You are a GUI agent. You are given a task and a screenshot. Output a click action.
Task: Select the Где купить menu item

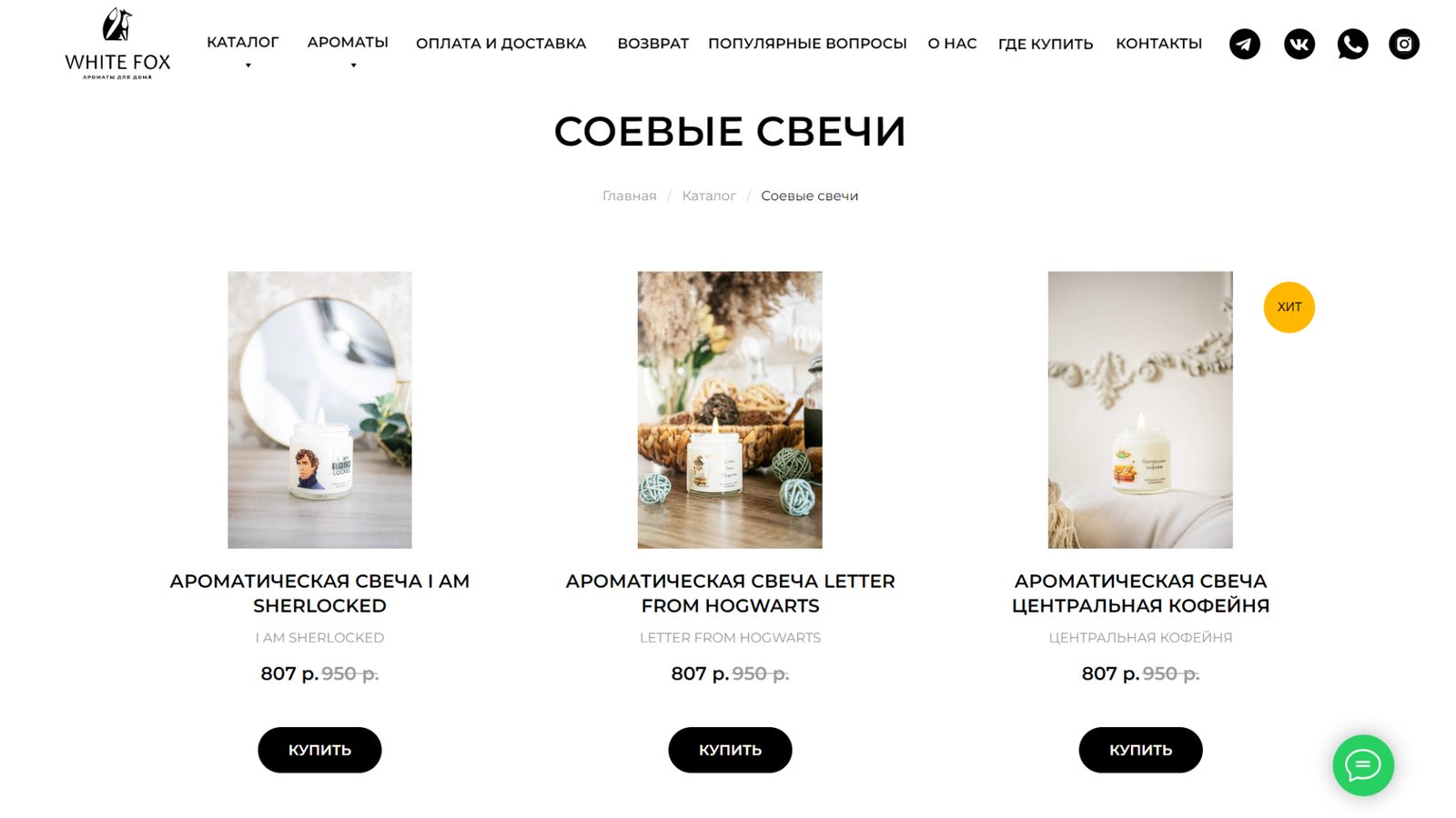[1046, 44]
